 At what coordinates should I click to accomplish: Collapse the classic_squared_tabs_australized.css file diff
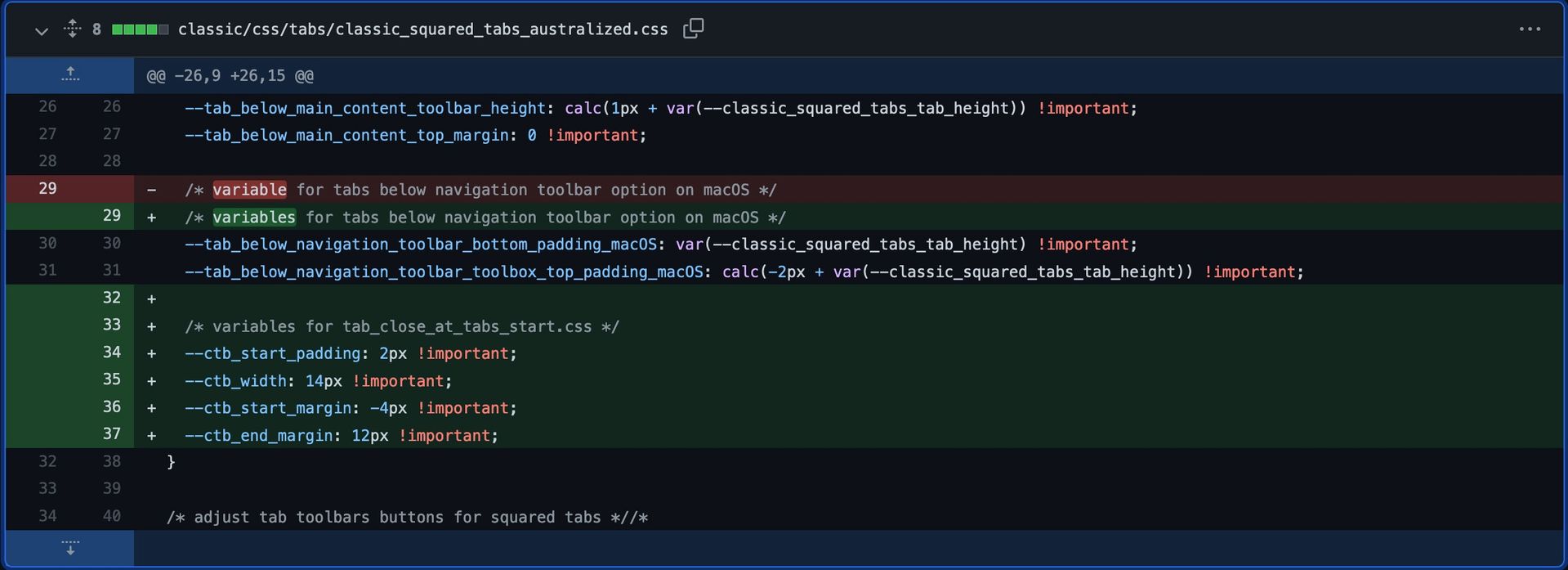42,30
